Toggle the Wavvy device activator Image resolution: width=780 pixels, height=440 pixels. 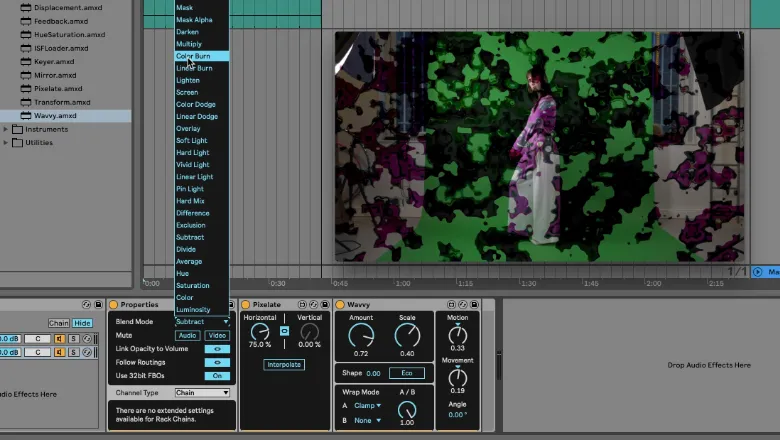click(341, 304)
